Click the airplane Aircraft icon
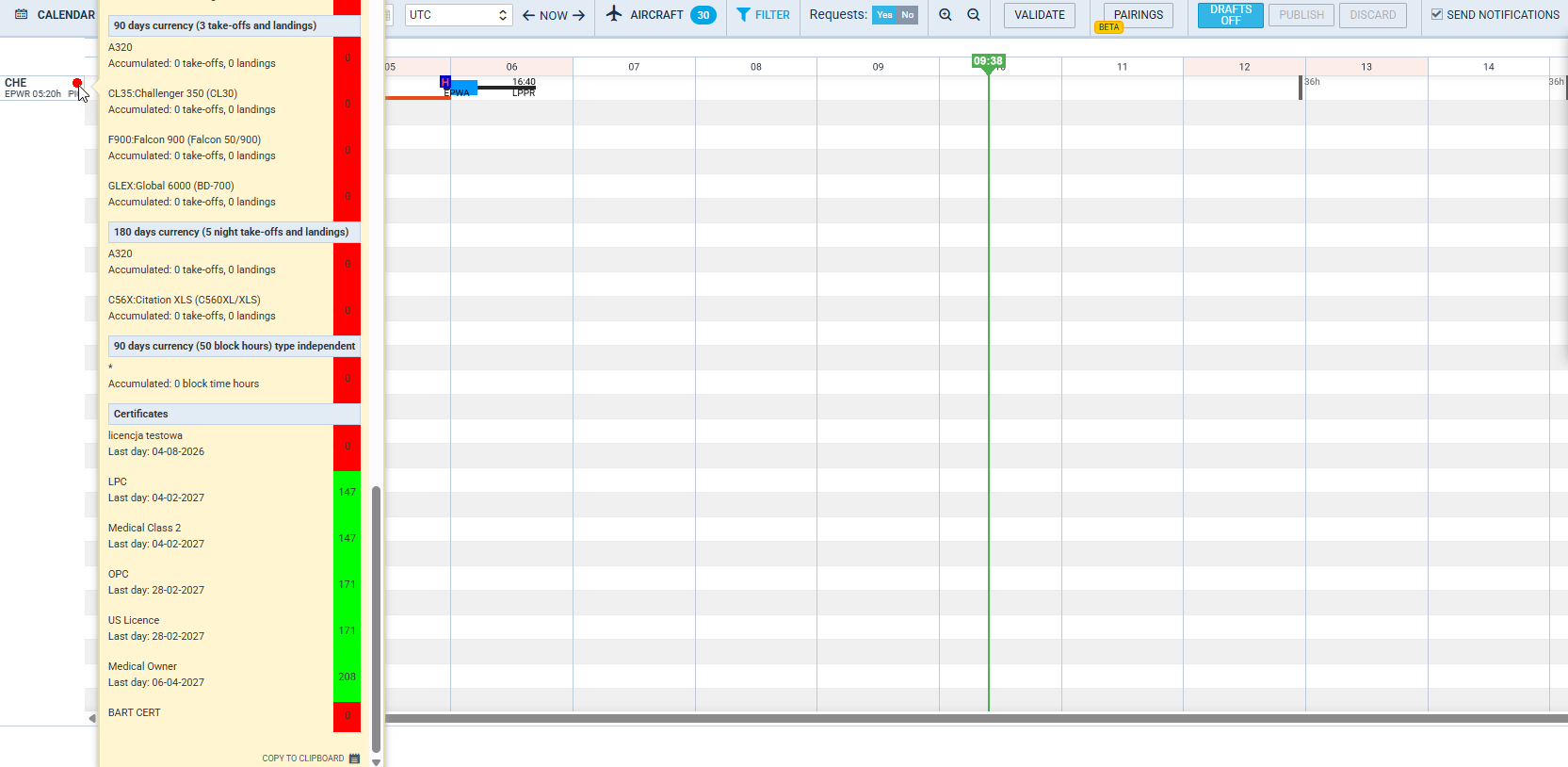 click(x=614, y=13)
